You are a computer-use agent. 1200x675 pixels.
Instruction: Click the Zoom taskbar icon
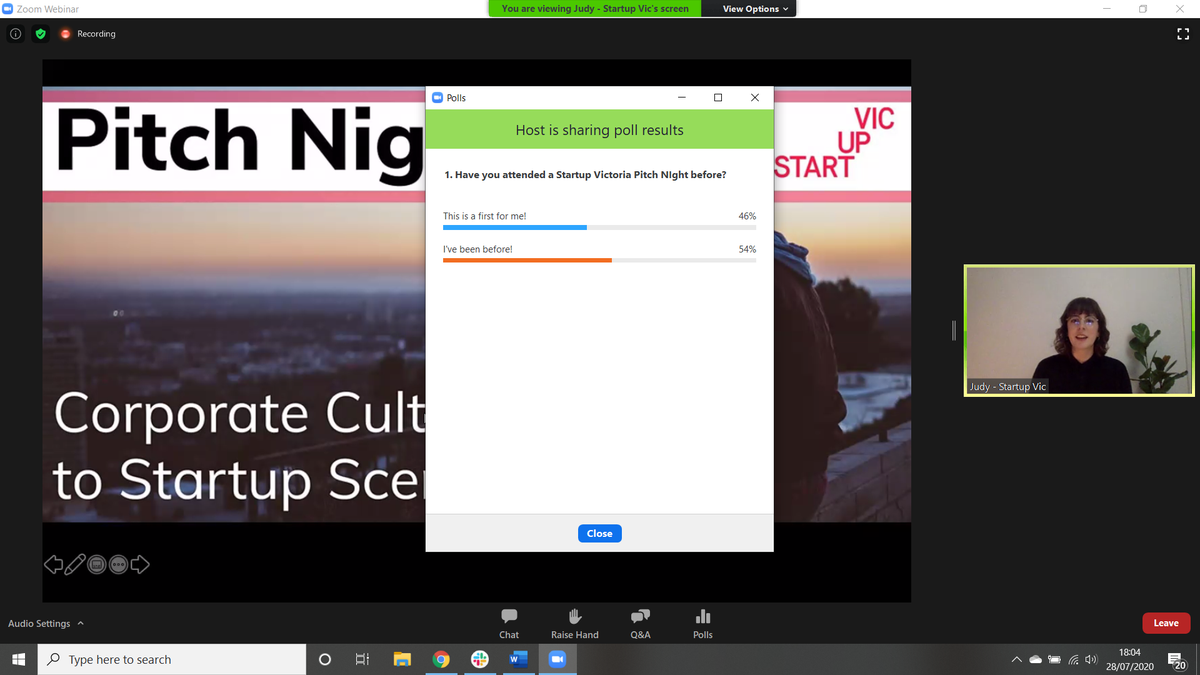[558, 659]
